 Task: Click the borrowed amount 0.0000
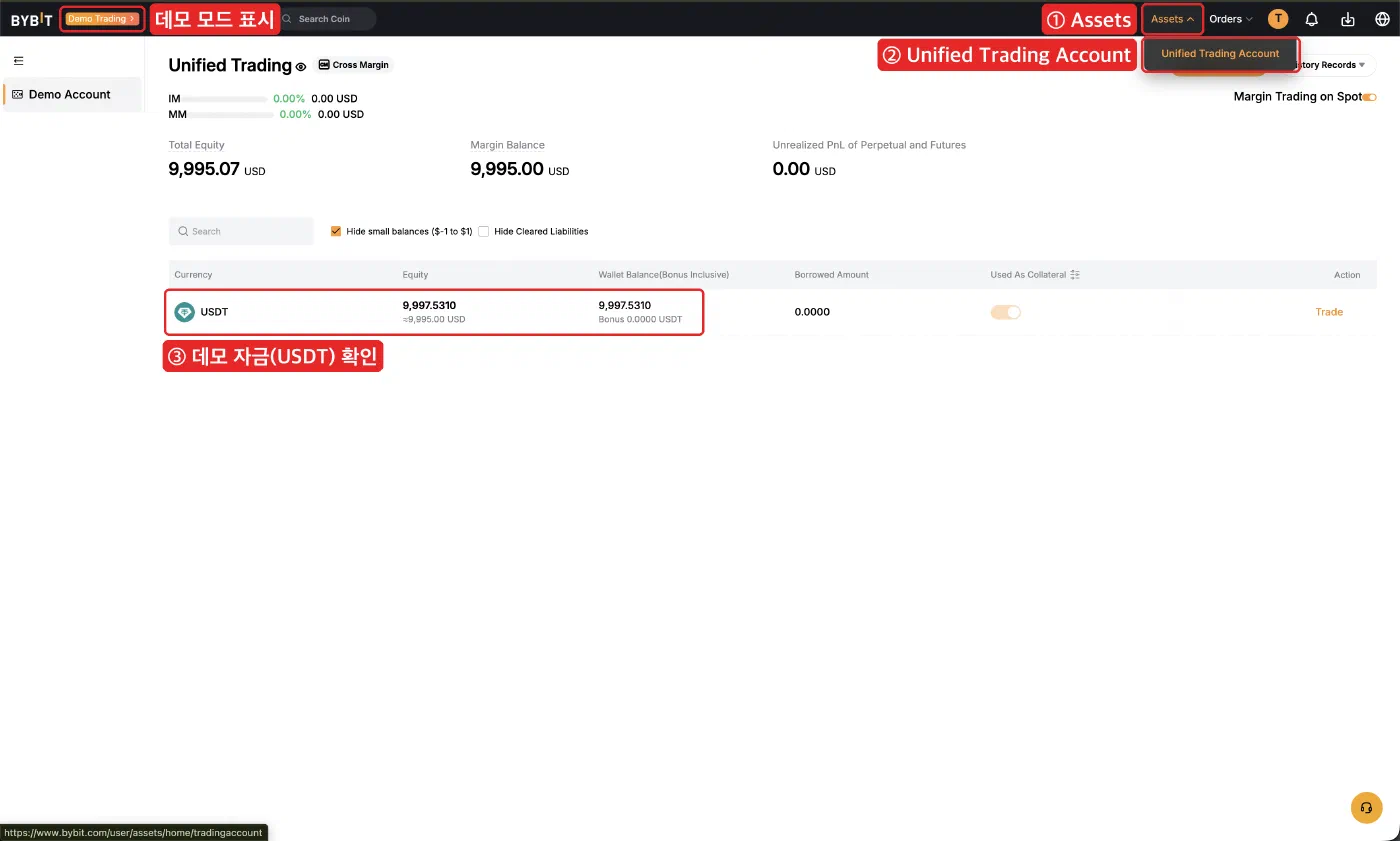[x=812, y=312]
